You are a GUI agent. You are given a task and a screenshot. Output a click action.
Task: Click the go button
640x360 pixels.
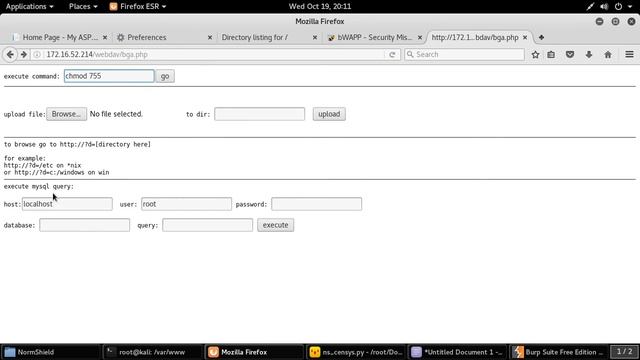(165, 76)
